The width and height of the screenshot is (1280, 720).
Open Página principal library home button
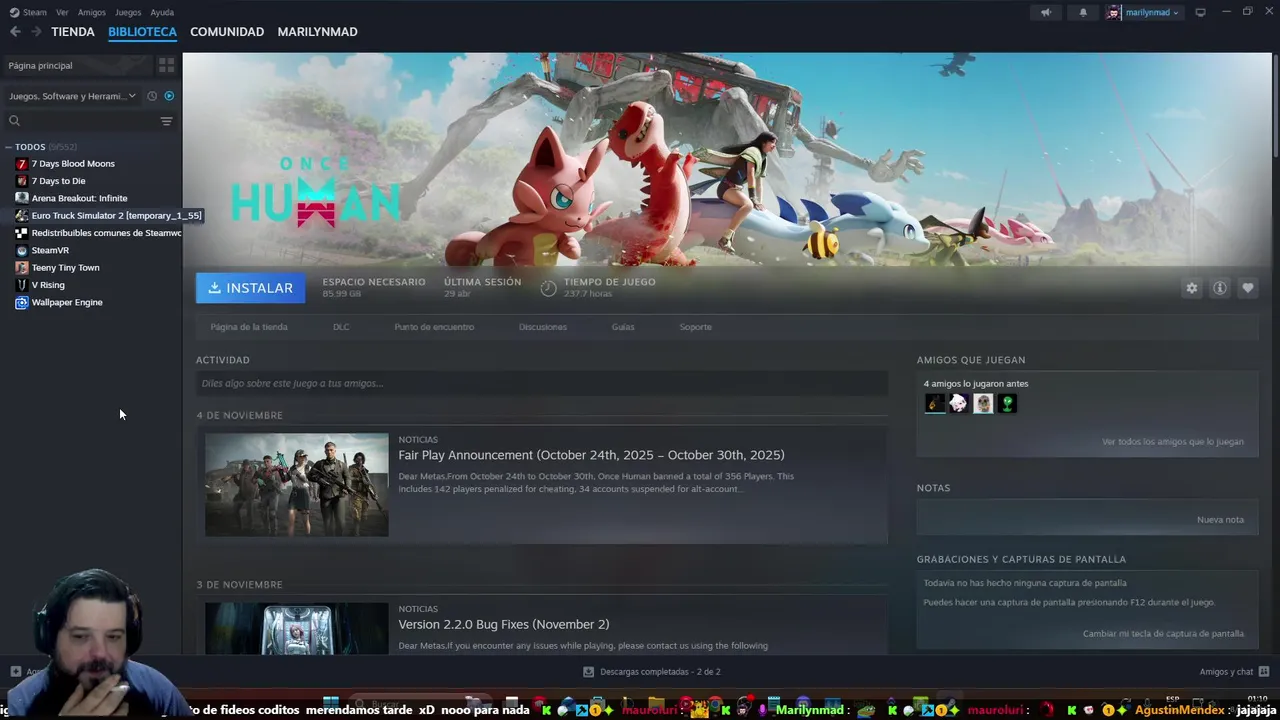pyautogui.click(x=78, y=65)
